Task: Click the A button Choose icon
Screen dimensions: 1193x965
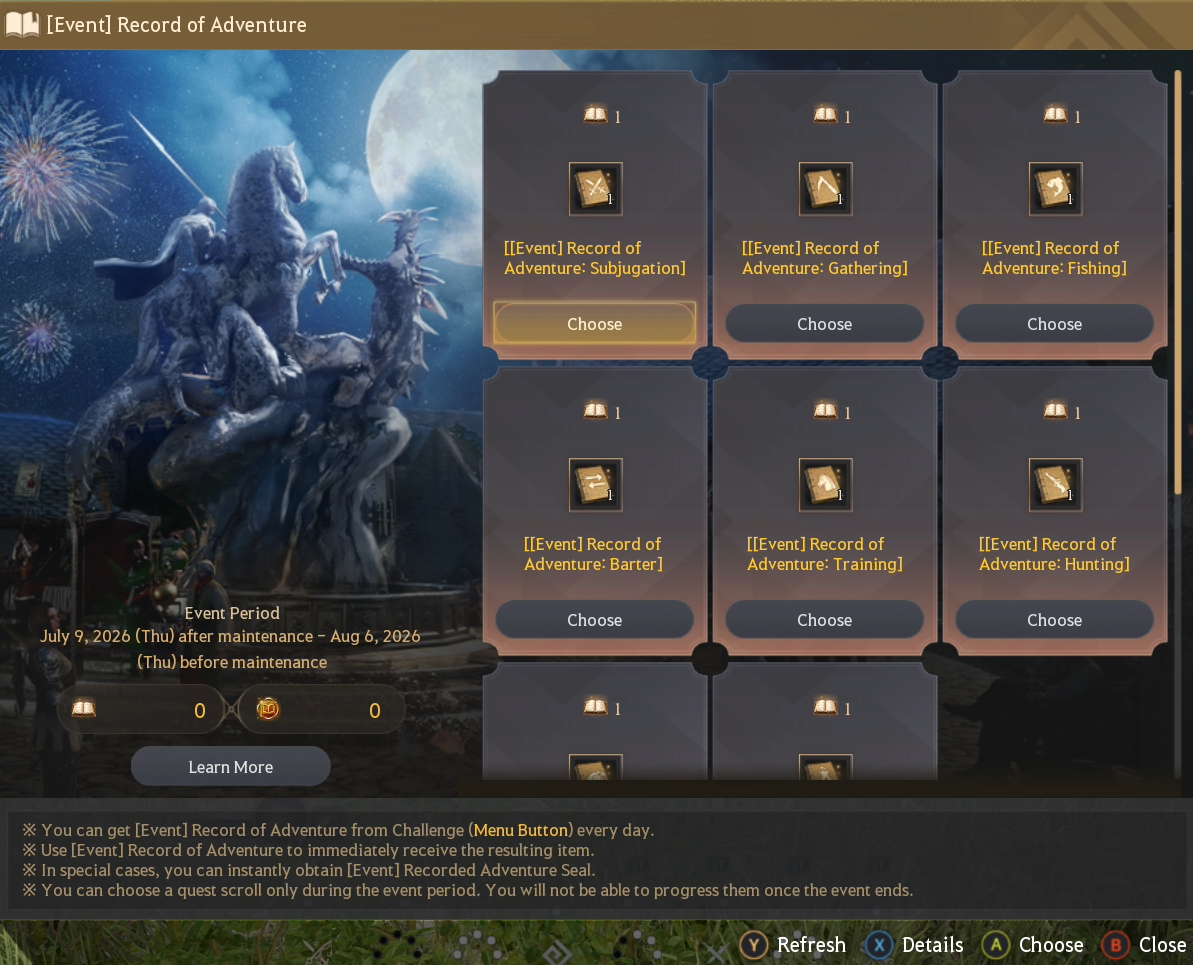Action: pyautogui.click(x=995, y=945)
